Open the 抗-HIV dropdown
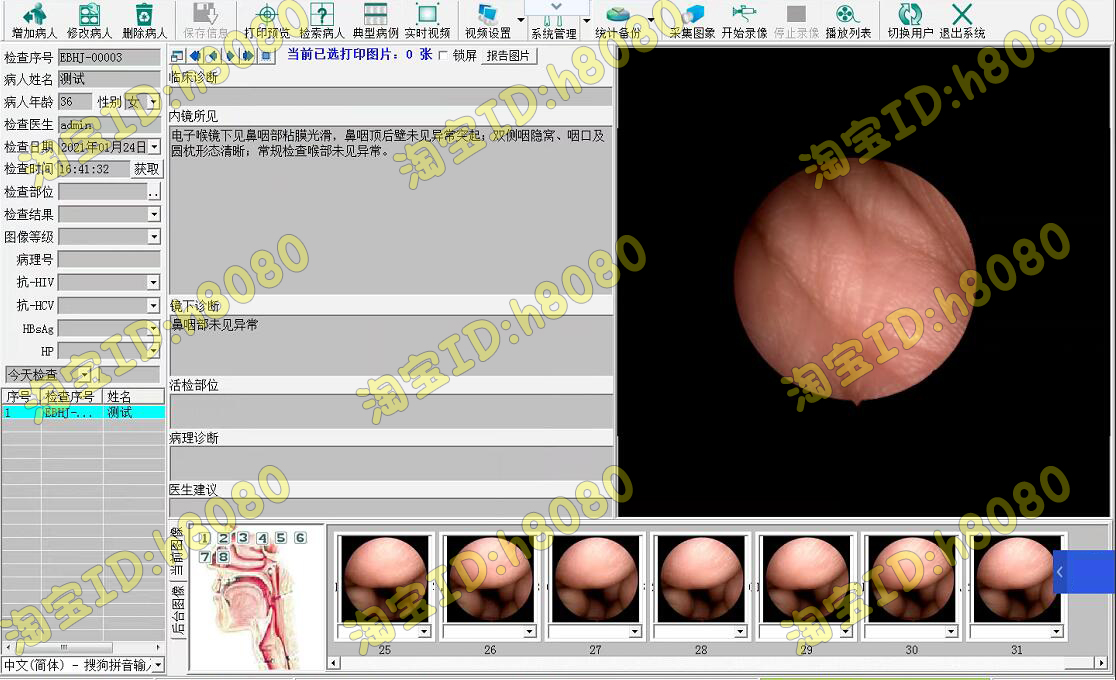 154,283
